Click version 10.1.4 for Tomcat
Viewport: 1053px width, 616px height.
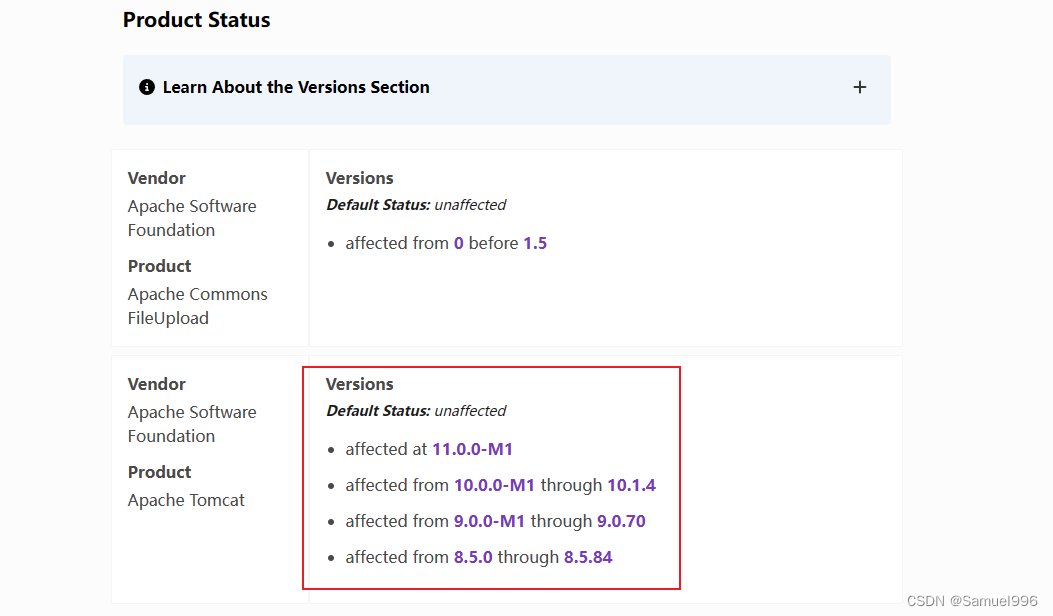pyautogui.click(x=632, y=486)
